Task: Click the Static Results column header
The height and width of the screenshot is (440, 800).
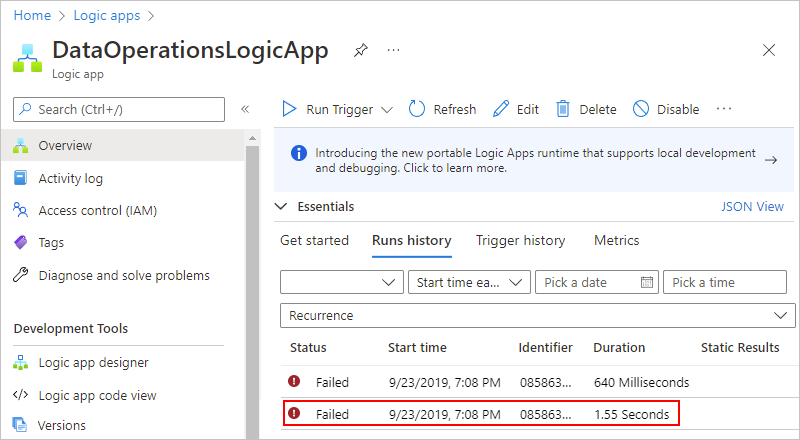Action: click(x=740, y=348)
